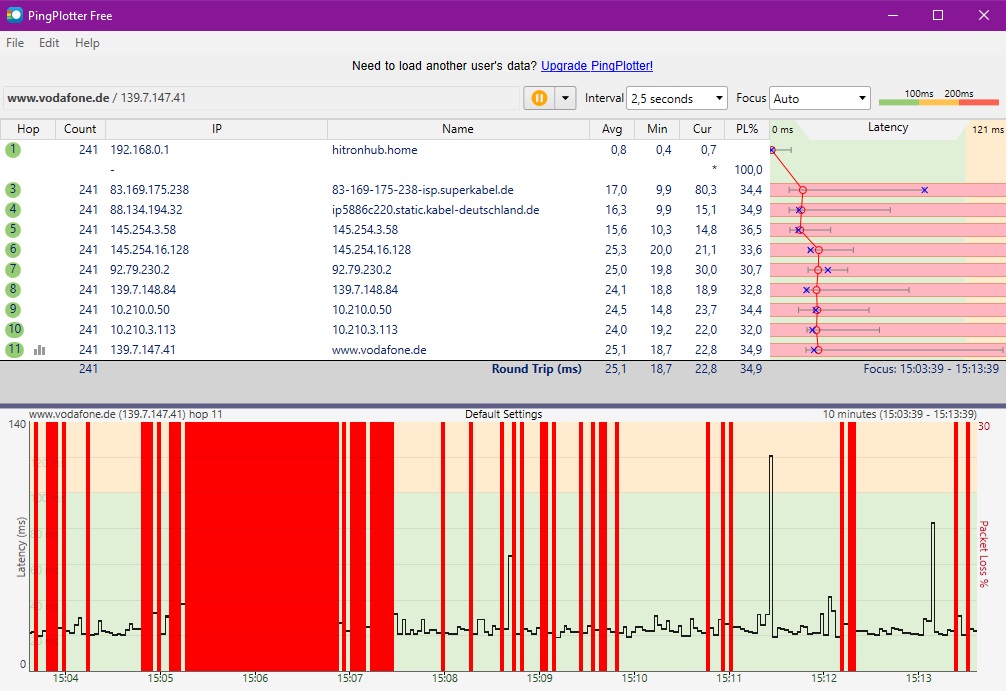Click the hop 7 number icon
The width and height of the screenshot is (1006, 691).
pos(13,270)
